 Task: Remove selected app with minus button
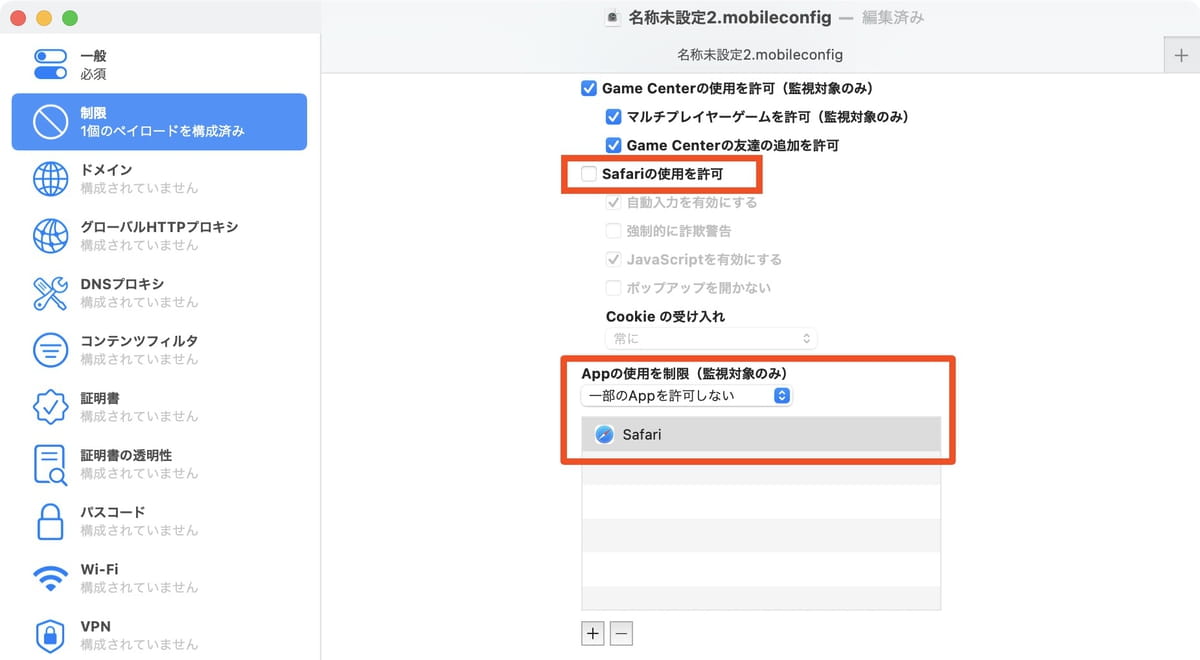(621, 633)
